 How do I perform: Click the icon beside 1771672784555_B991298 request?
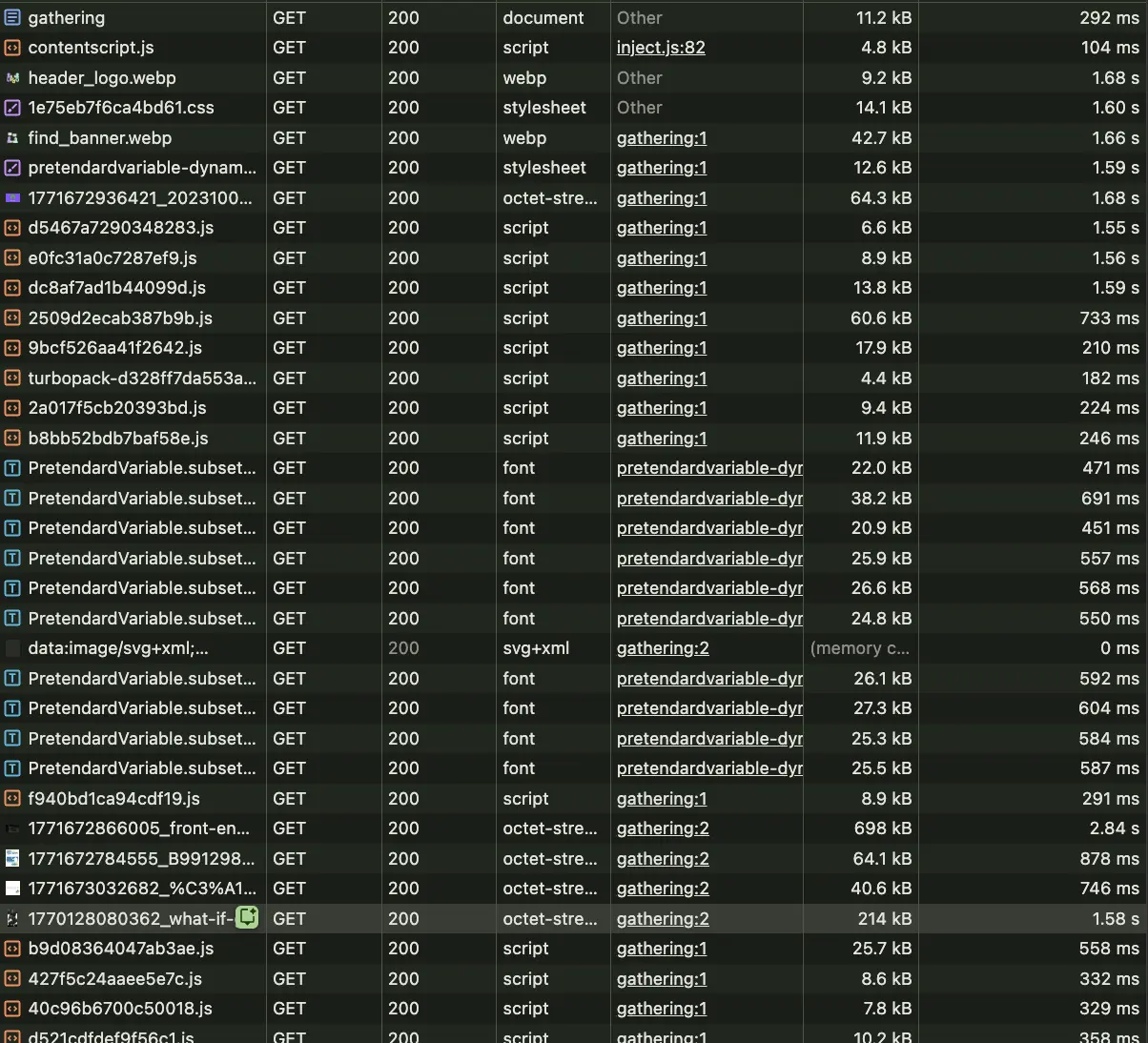click(x=12, y=858)
